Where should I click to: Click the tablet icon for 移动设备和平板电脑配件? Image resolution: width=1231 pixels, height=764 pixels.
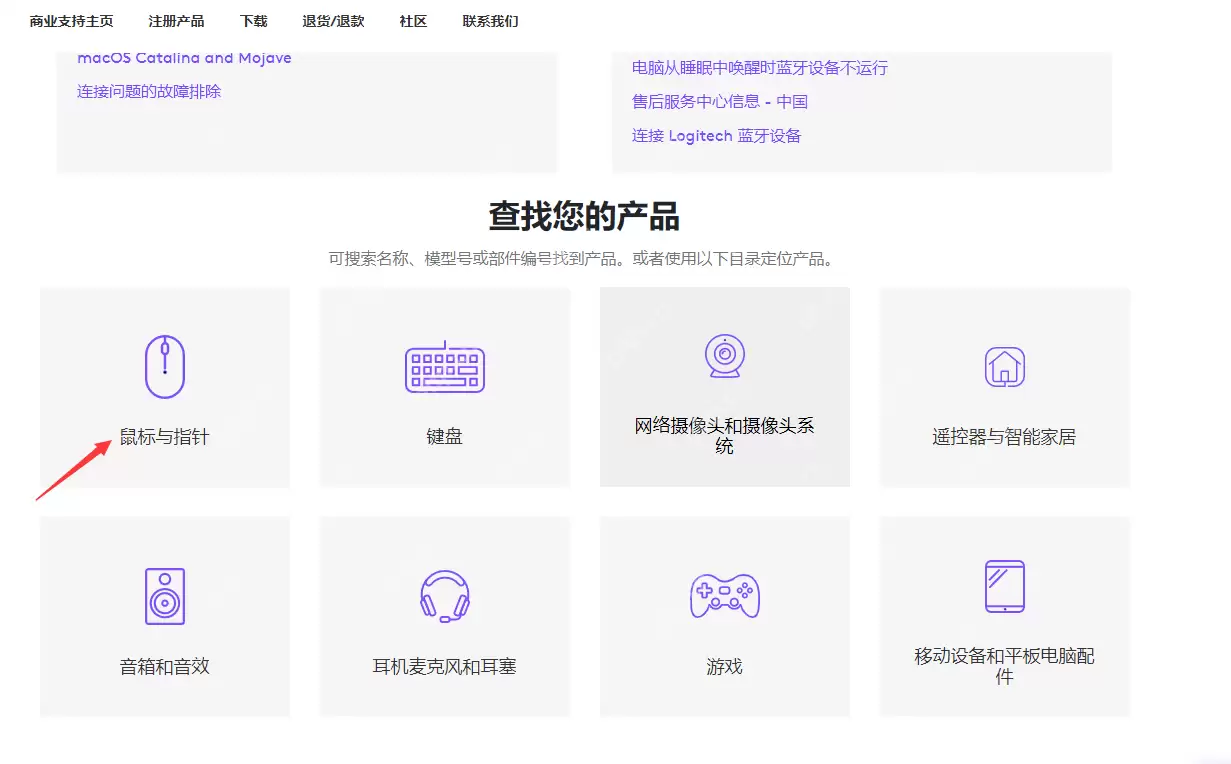point(1004,587)
